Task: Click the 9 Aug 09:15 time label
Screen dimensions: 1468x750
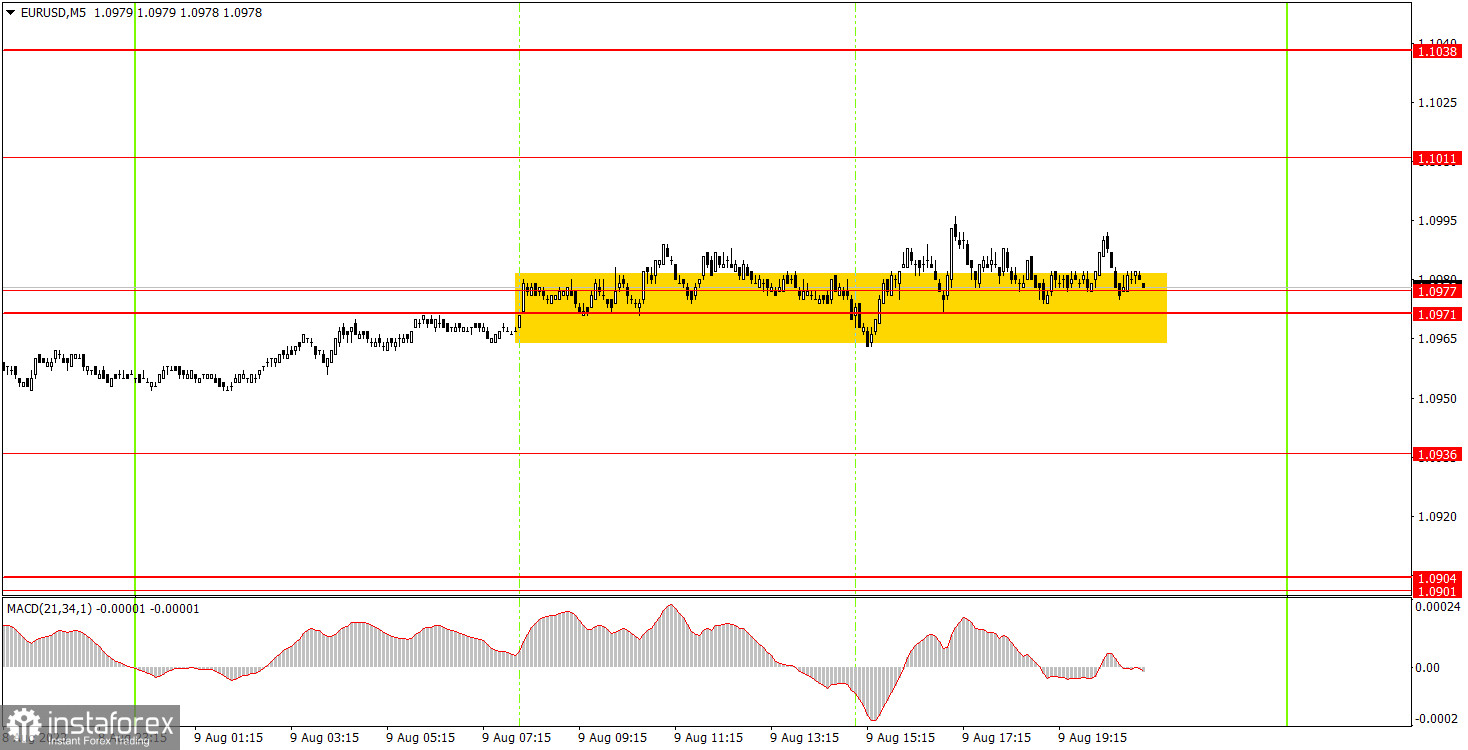Action: (x=613, y=738)
